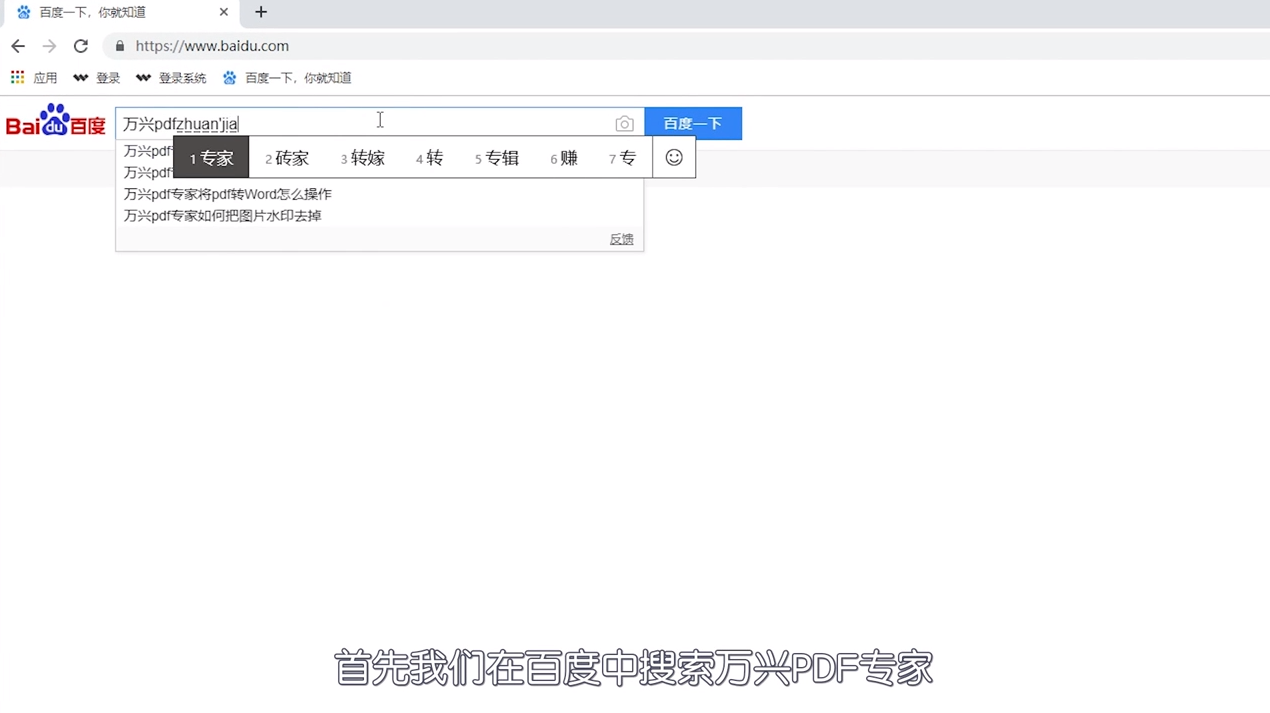The image size is (1270, 713).
Task: Select the 百度一下，你就知道 browser tab
Action: 120,13
